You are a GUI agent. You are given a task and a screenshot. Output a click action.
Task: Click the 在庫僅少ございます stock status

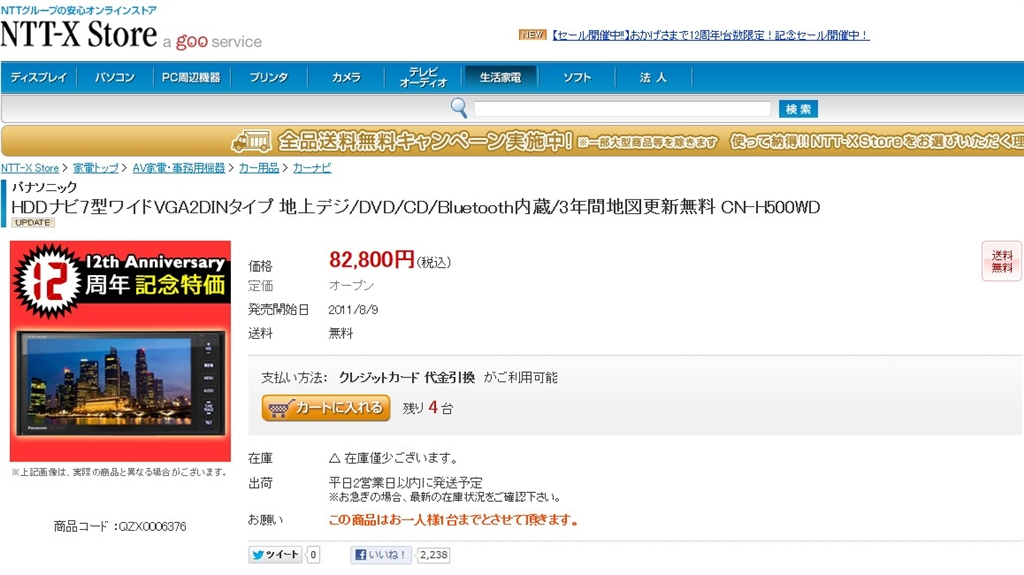tap(394, 458)
